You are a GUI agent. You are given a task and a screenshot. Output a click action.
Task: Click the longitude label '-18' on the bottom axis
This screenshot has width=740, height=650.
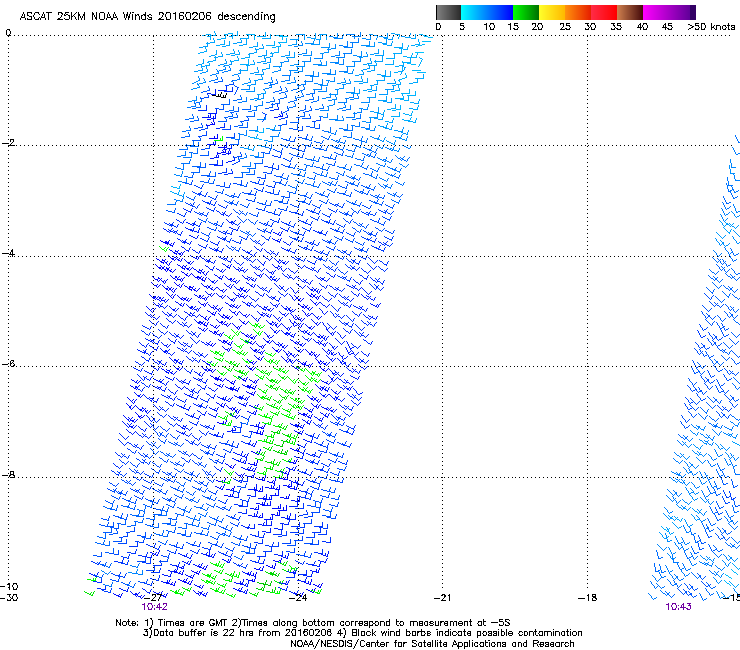588,598
